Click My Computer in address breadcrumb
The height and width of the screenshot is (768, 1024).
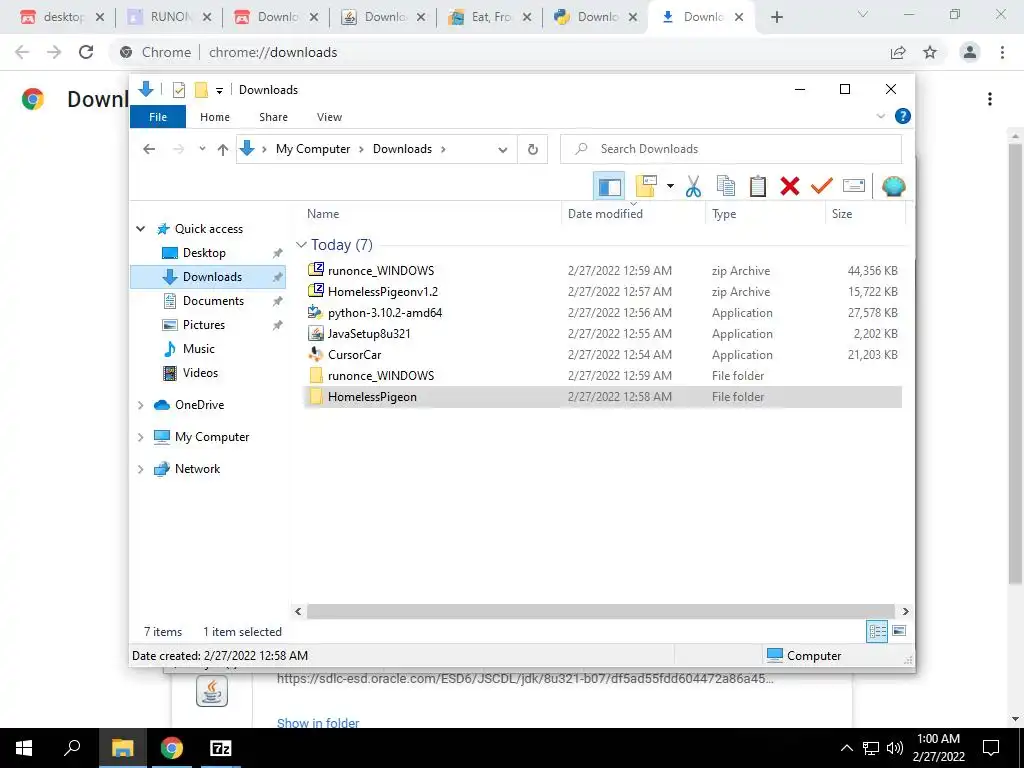coord(313,149)
